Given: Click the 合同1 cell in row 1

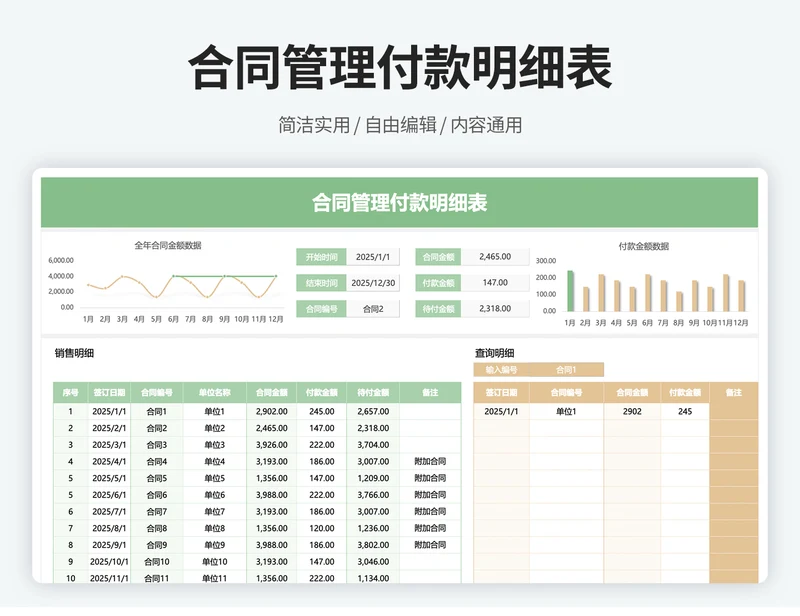Looking at the screenshot, I should [x=157, y=413].
